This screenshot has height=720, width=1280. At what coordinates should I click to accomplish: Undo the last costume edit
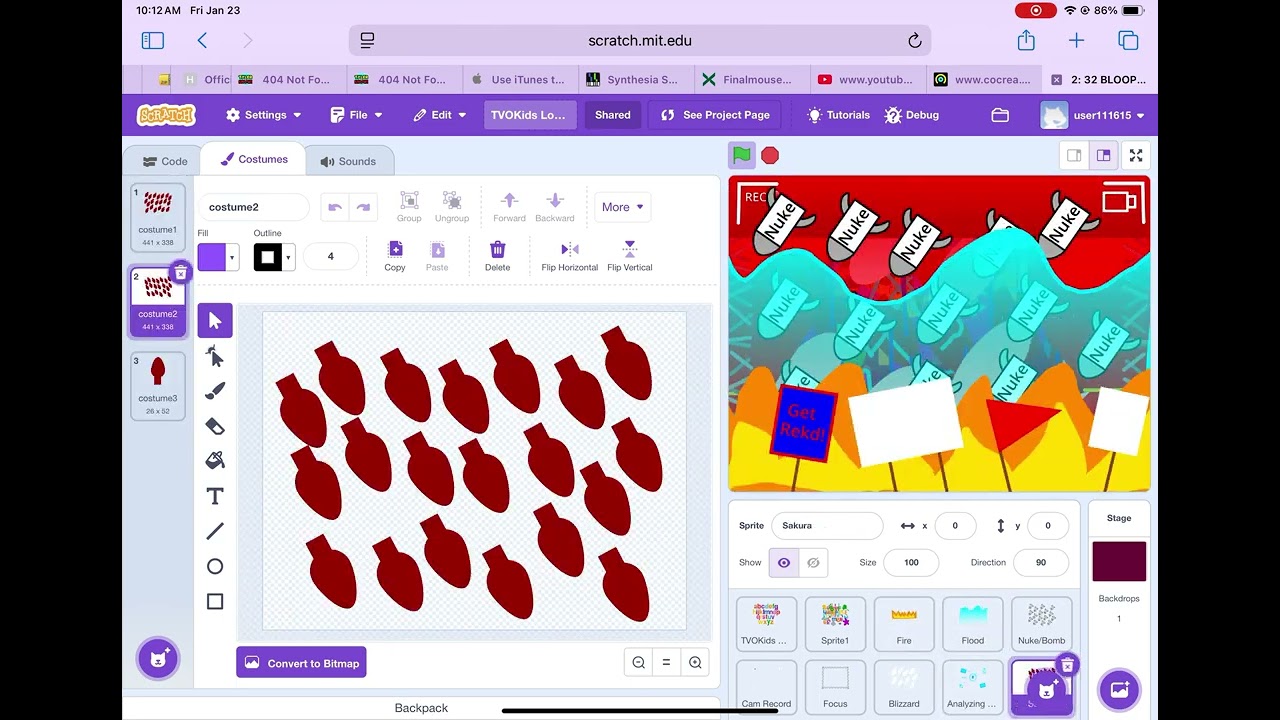[335, 207]
